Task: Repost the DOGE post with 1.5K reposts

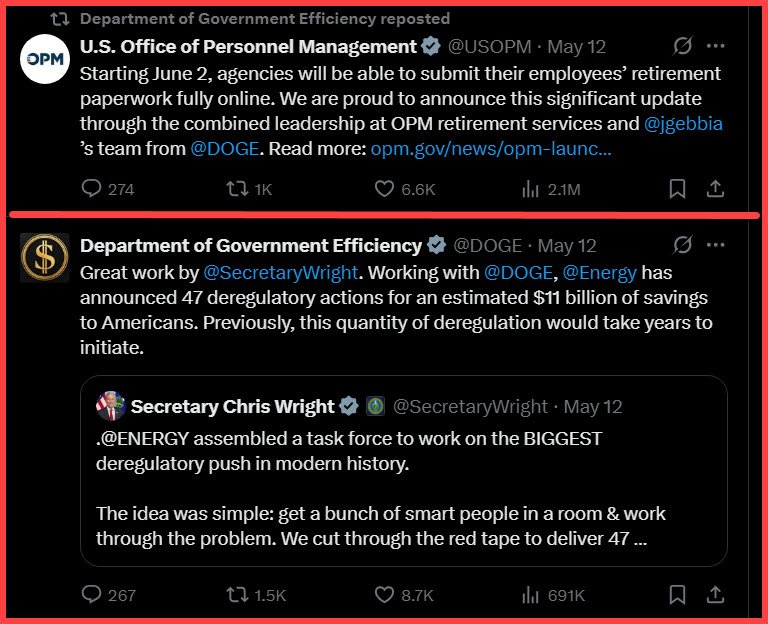Action: tap(239, 594)
